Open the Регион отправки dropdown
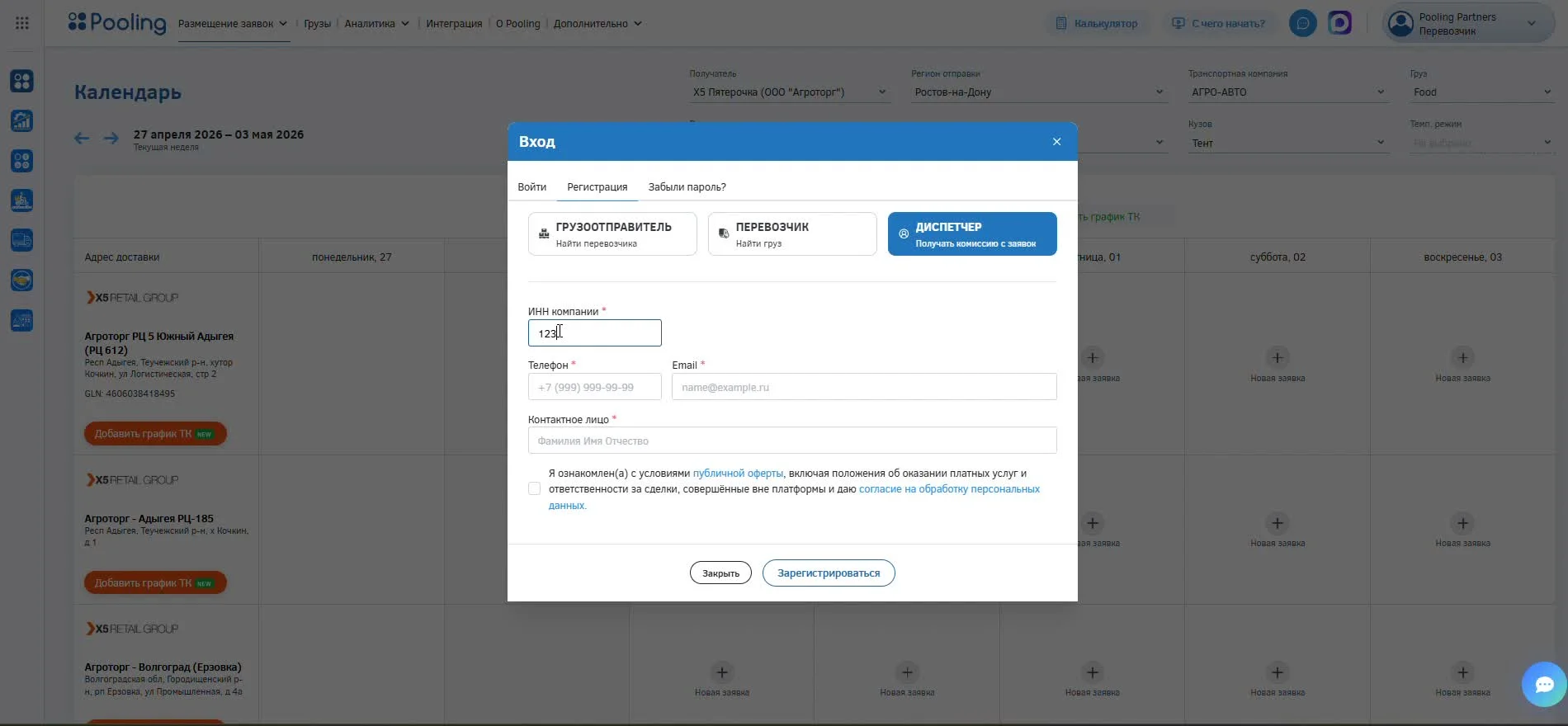 click(x=1039, y=92)
